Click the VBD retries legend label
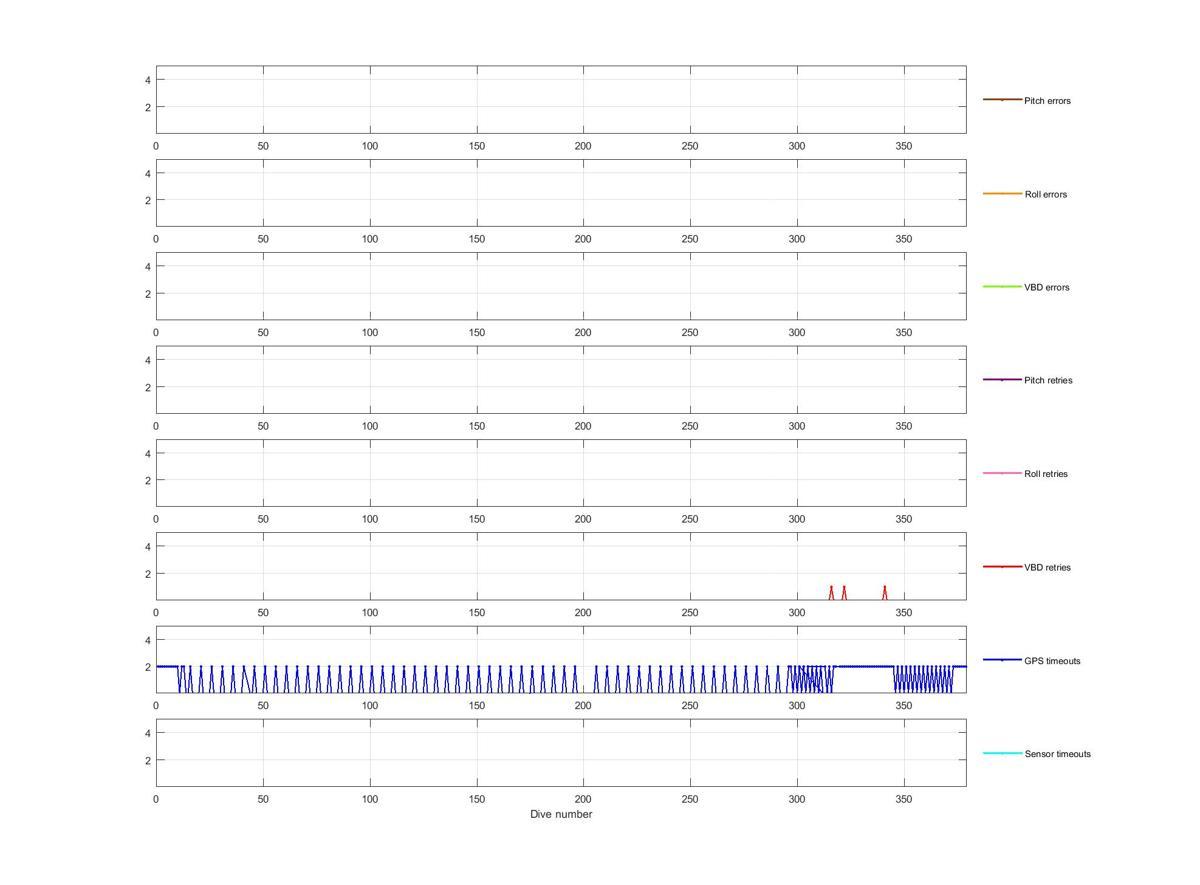 [x=1047, y=567]
